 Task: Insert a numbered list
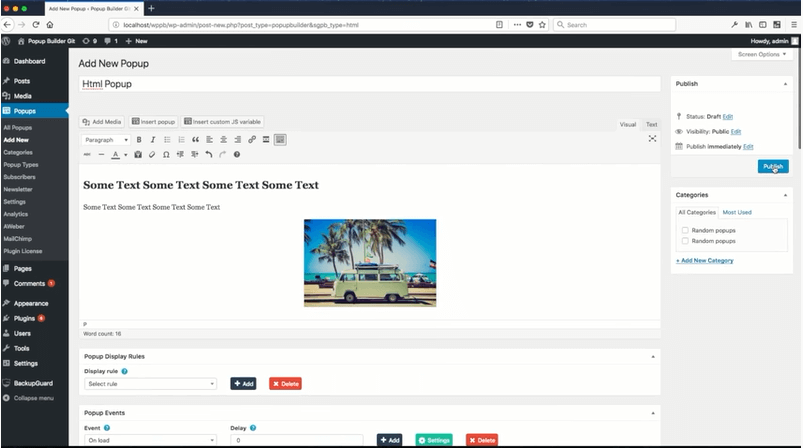tap(181, 140)
